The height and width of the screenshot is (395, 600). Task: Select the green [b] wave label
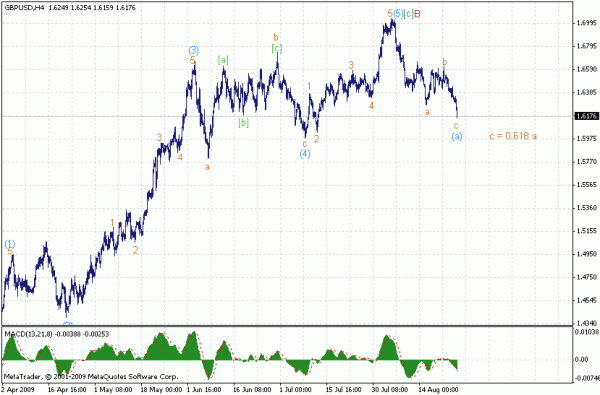[243, 122]
